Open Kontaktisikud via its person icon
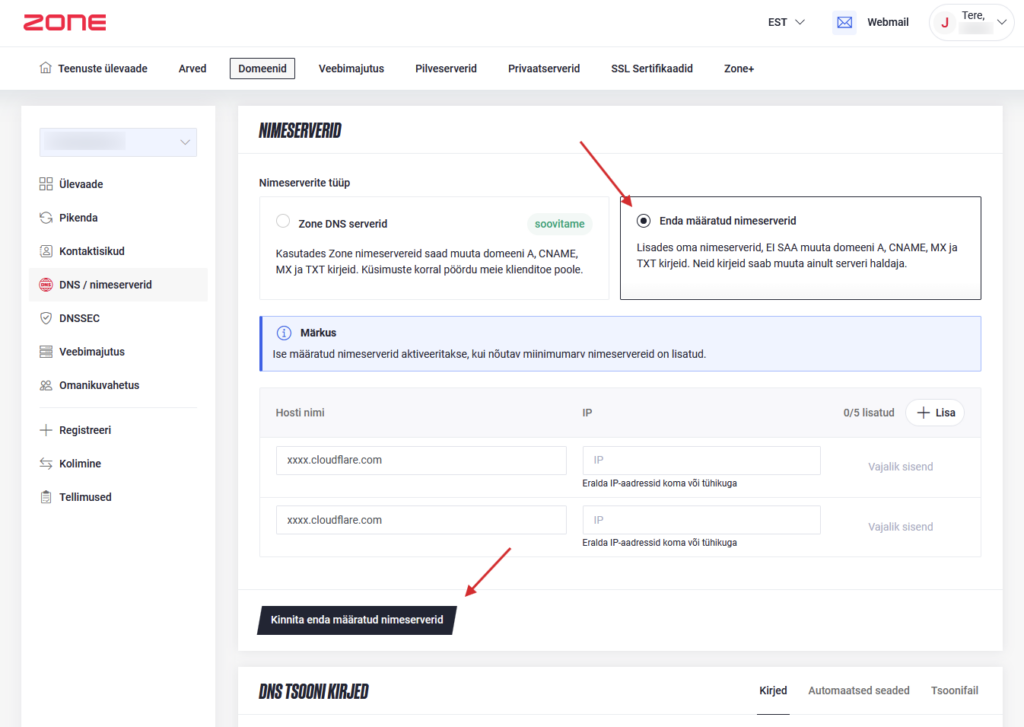The width and height of the screenshot is (1024, 727). click(47, 250)
